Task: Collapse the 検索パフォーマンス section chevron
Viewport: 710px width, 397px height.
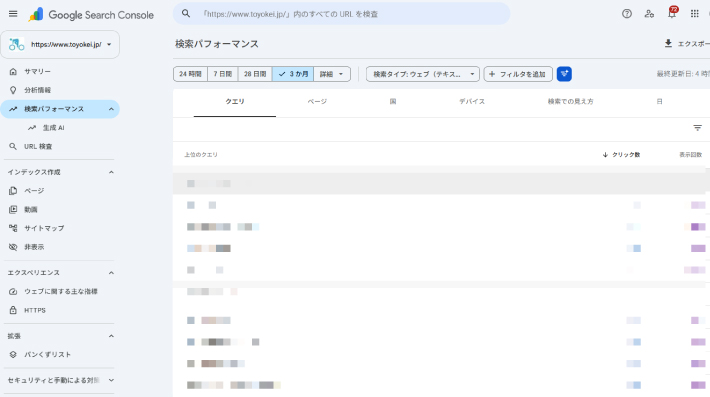Action: point(111,109)
